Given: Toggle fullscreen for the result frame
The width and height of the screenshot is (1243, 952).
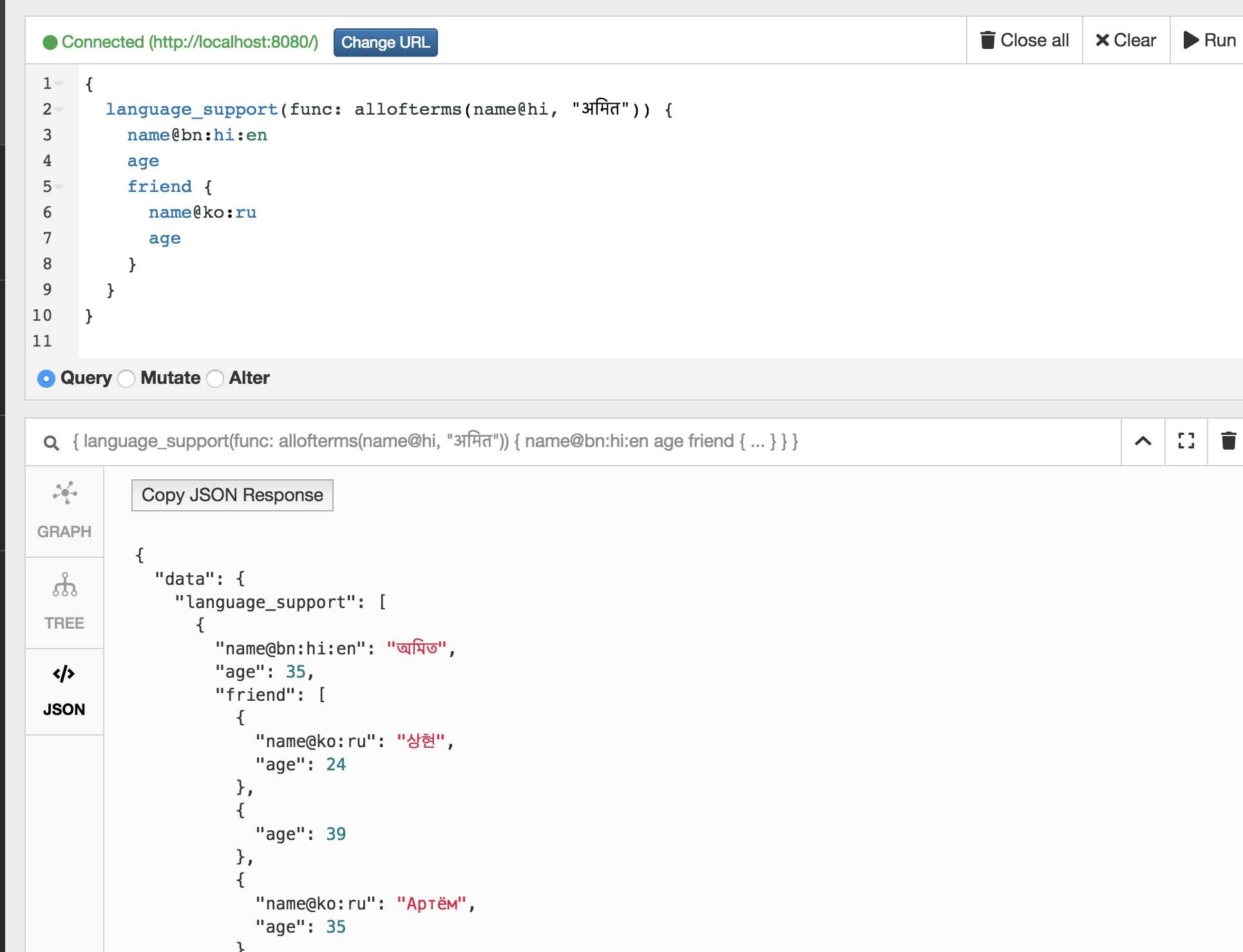Looking at the screenshot, I should point(1186,441).
